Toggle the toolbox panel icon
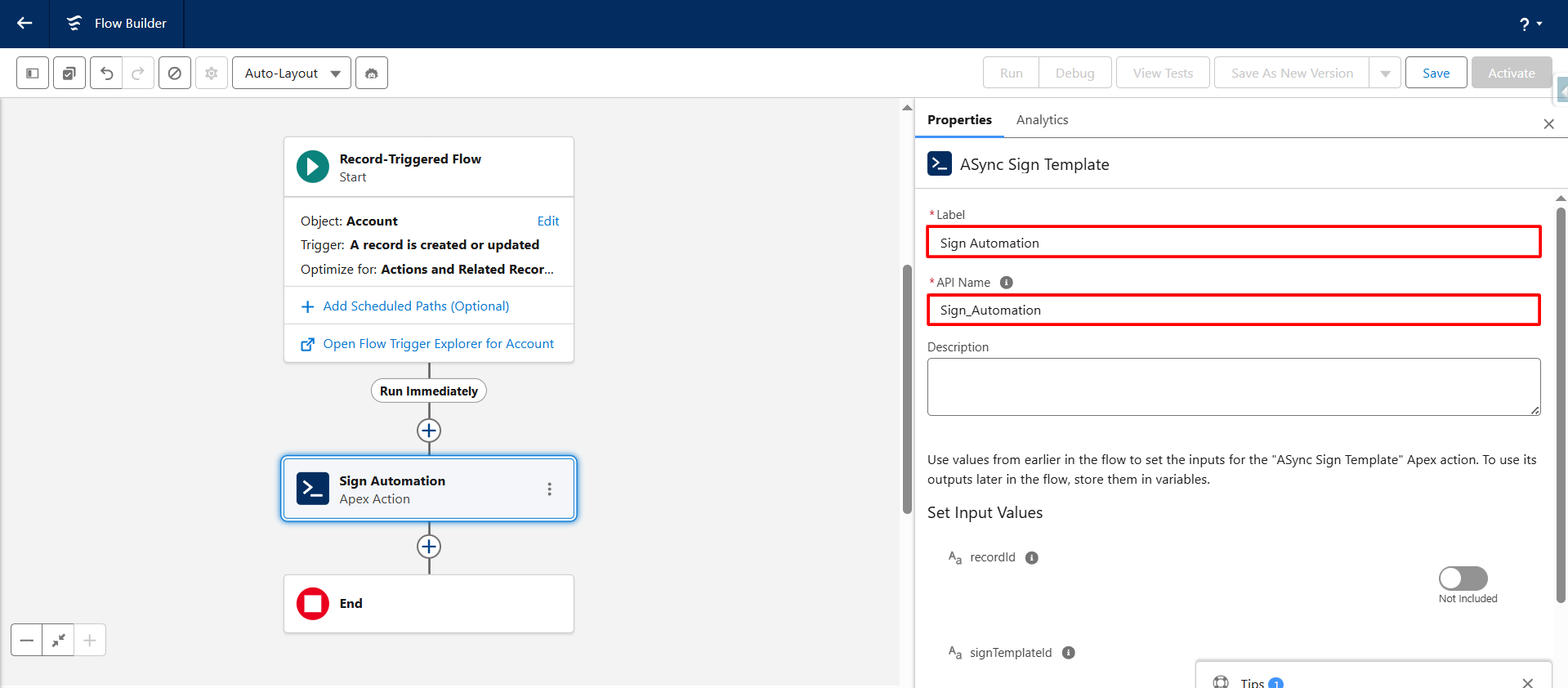 (33, 73)
